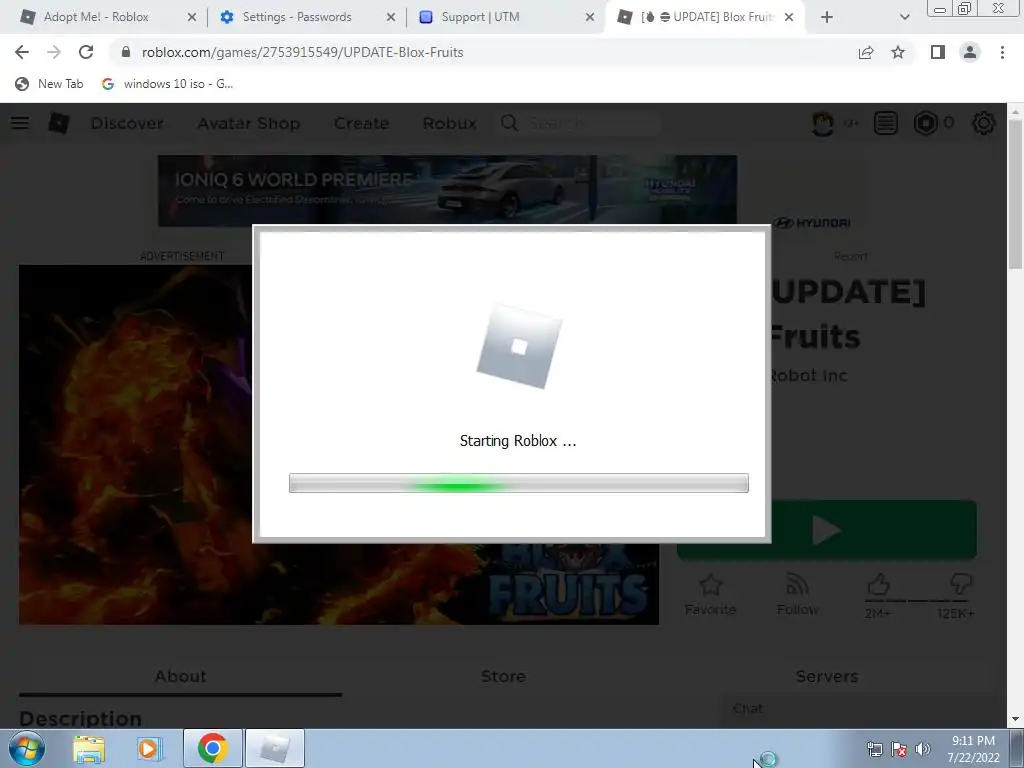Open the Roblox hamburger menu
This screenshot has width=1024, height=768.
[20, 123]
